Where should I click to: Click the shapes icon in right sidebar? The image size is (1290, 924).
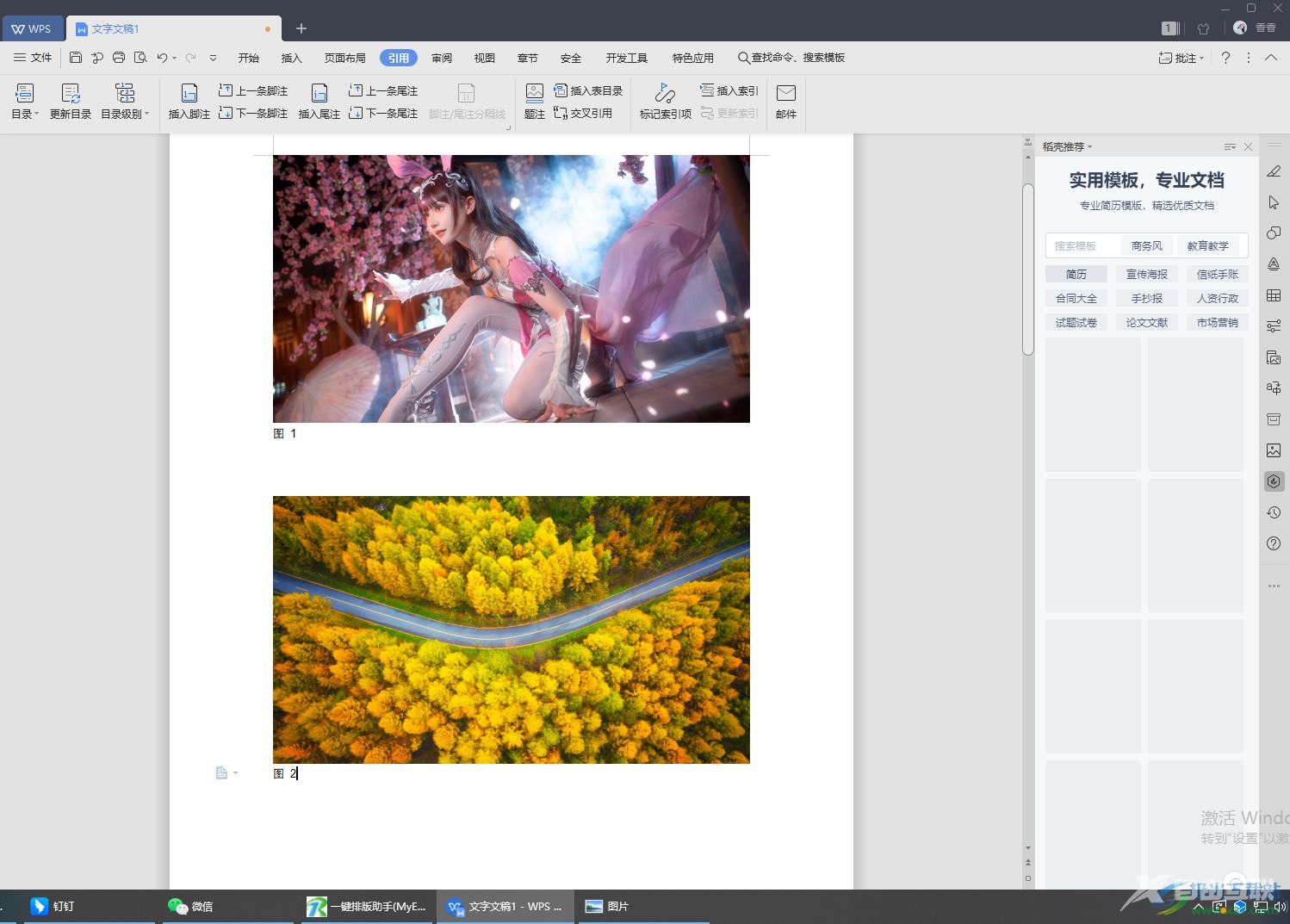coord(1274,233)
